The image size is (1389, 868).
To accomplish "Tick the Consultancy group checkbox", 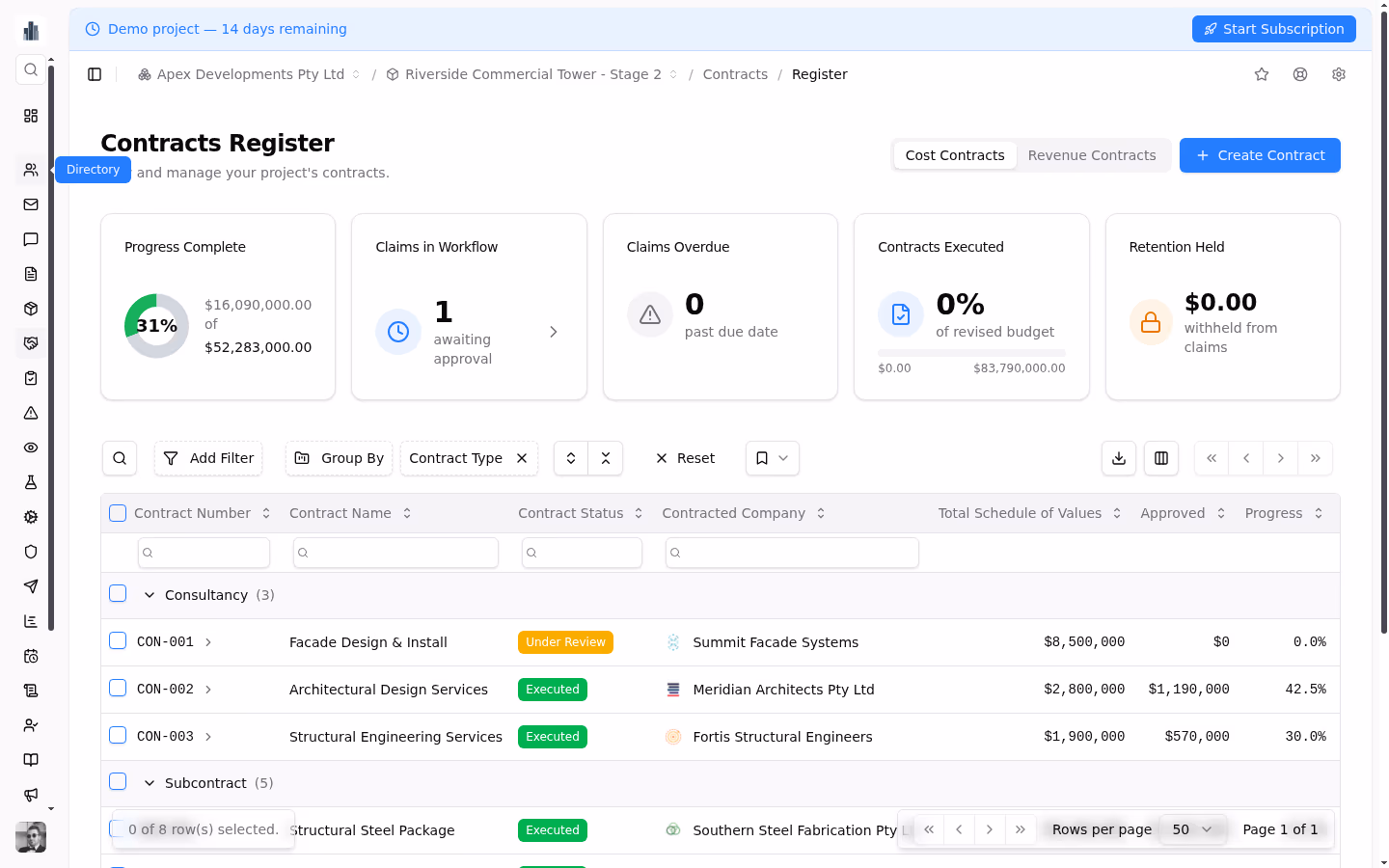I will pyautogui.click(x=118, y=593).
